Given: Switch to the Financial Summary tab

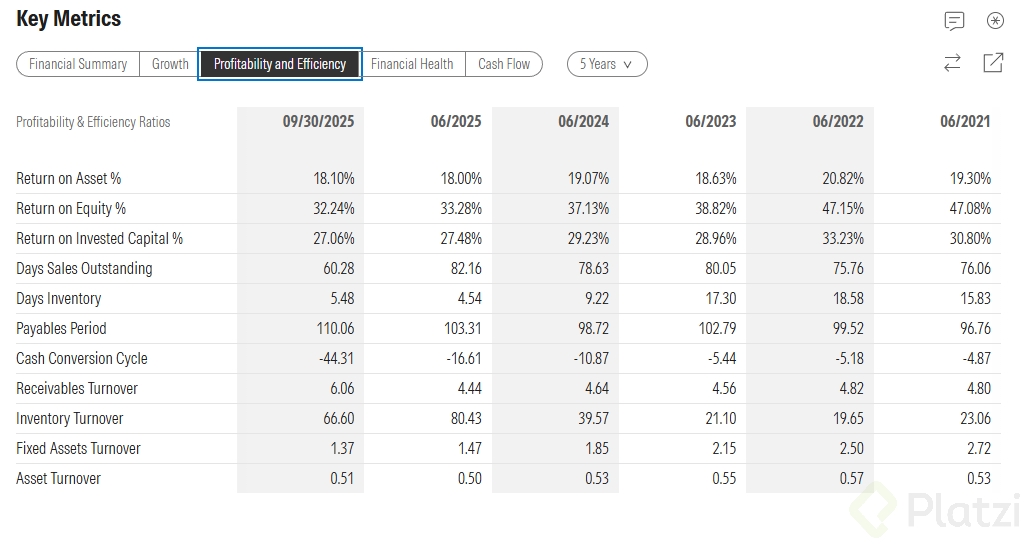Looking at the screenshot, I should (x=78, y=64).
